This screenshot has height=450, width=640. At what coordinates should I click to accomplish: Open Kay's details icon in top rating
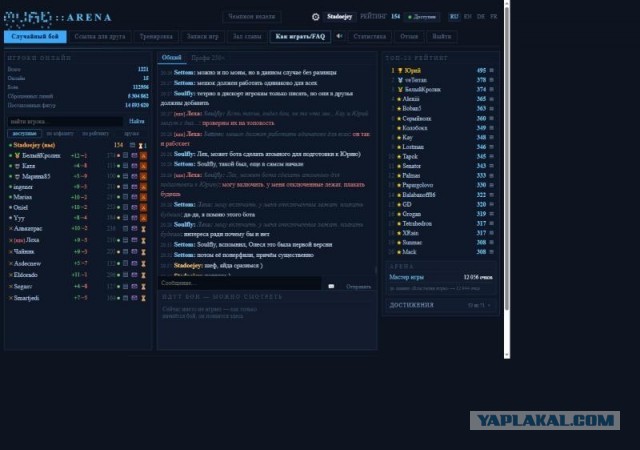[x=491, y=138]
